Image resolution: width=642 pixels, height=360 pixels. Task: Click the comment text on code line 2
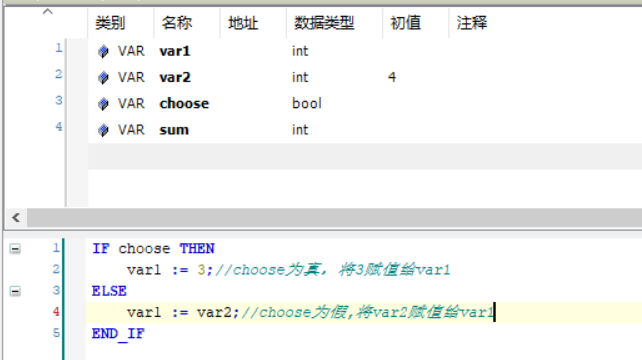pos(332,270)
